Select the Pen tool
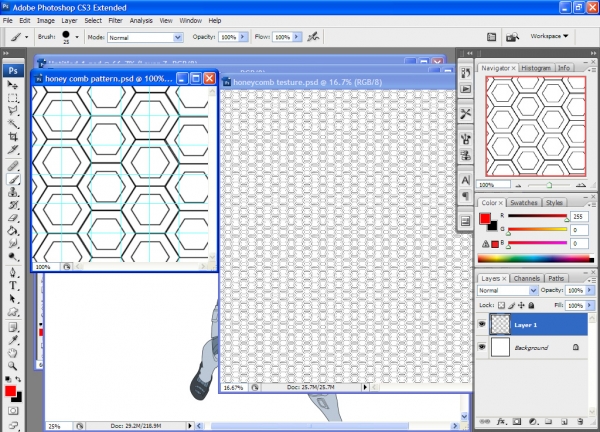Viewport: 600px width, 432px height. 13,272
